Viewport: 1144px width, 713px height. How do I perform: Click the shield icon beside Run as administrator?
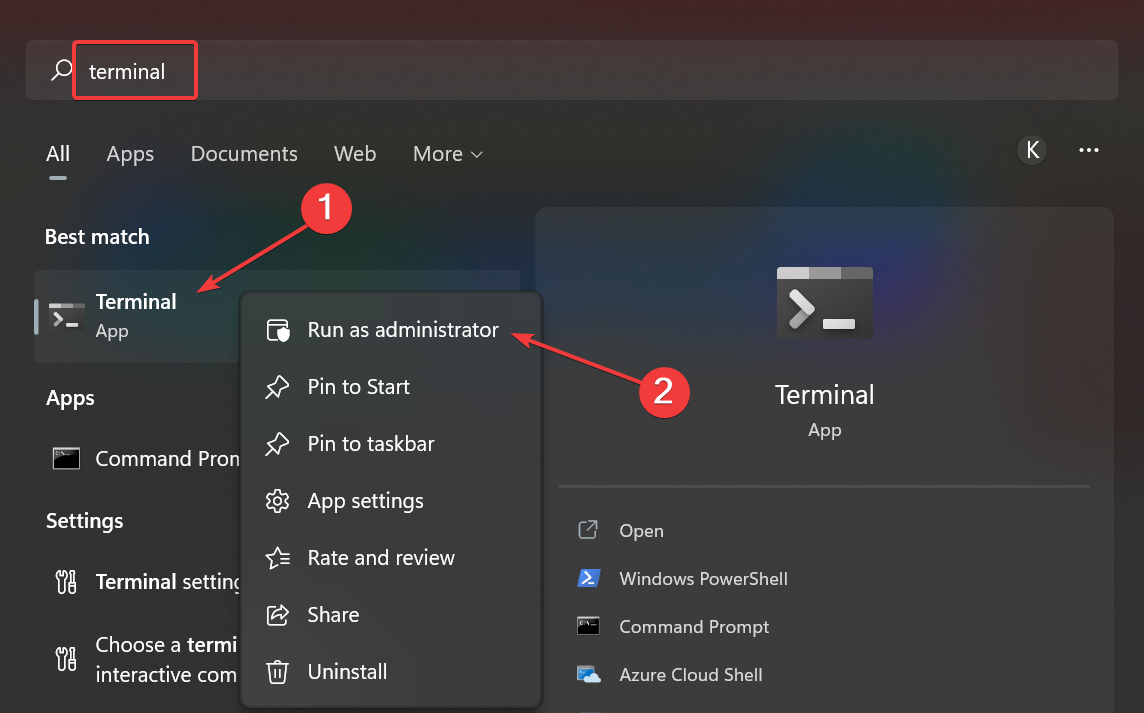[x=277, y=330]
